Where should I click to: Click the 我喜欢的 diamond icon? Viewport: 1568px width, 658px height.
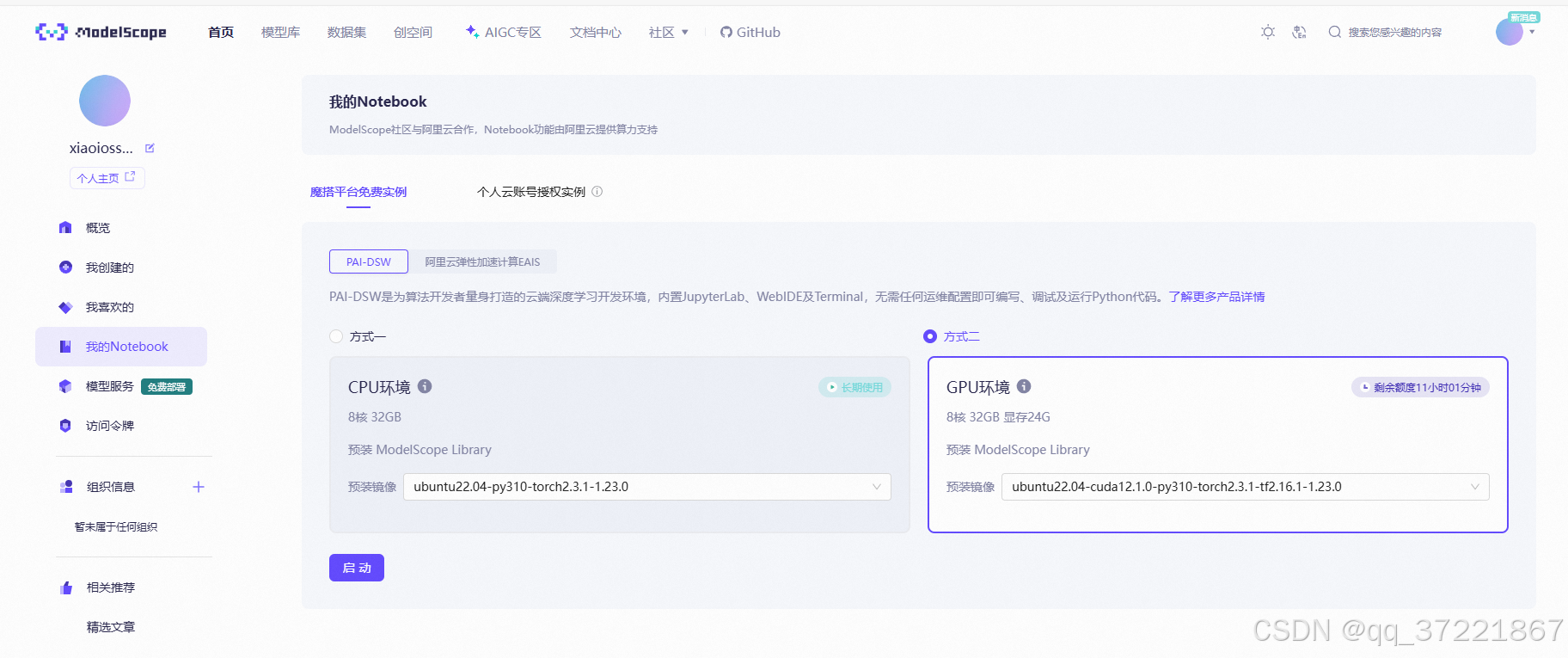click(65, 307)
